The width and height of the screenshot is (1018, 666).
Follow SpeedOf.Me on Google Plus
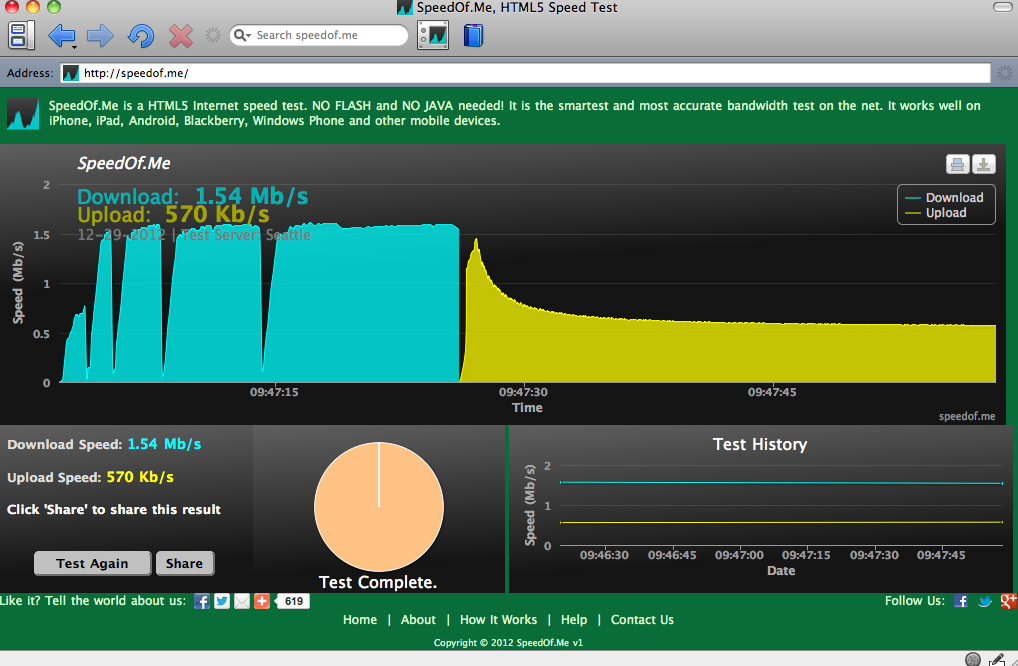click(x=1009, y=601)
